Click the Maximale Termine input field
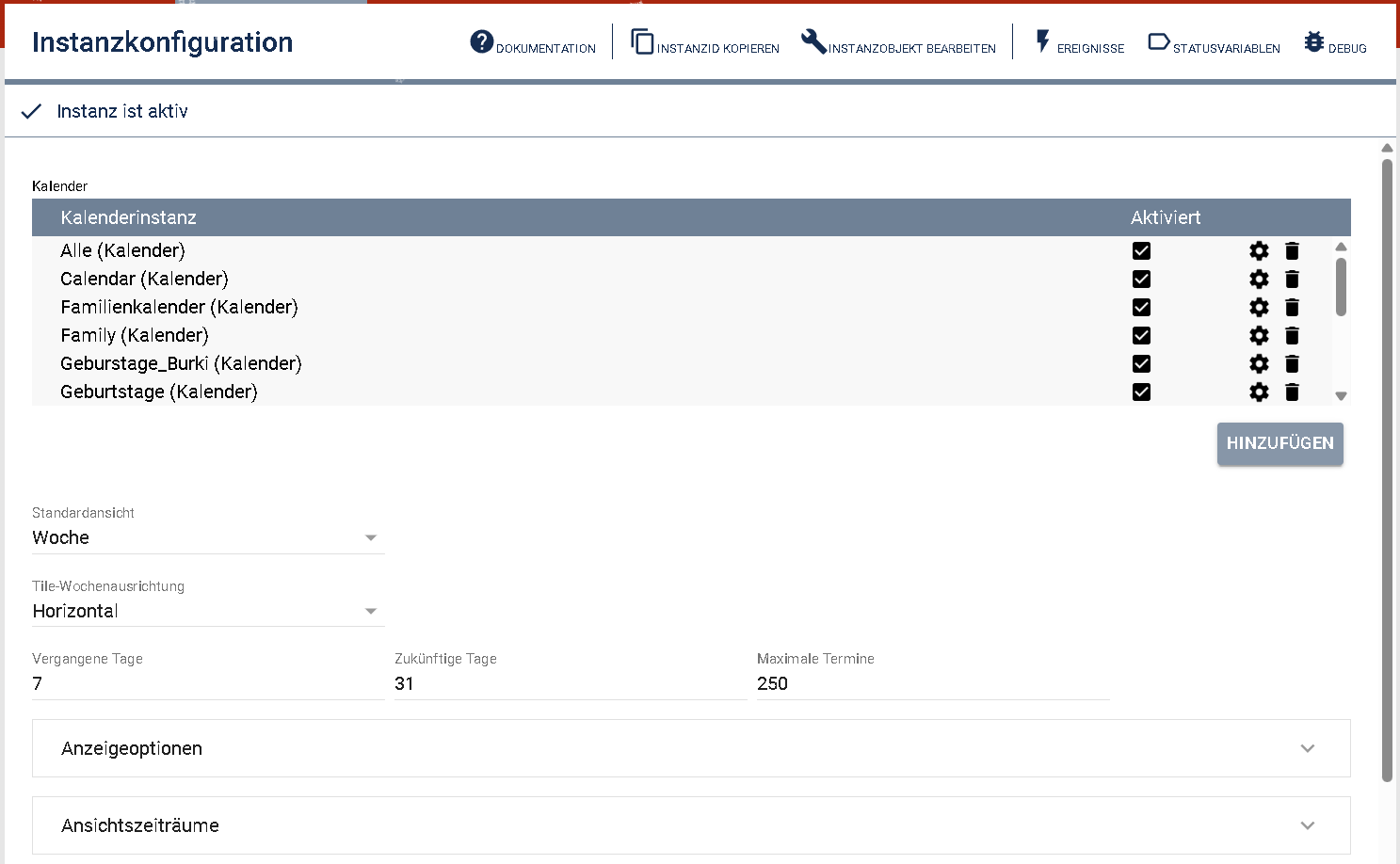 click(933, 684)
